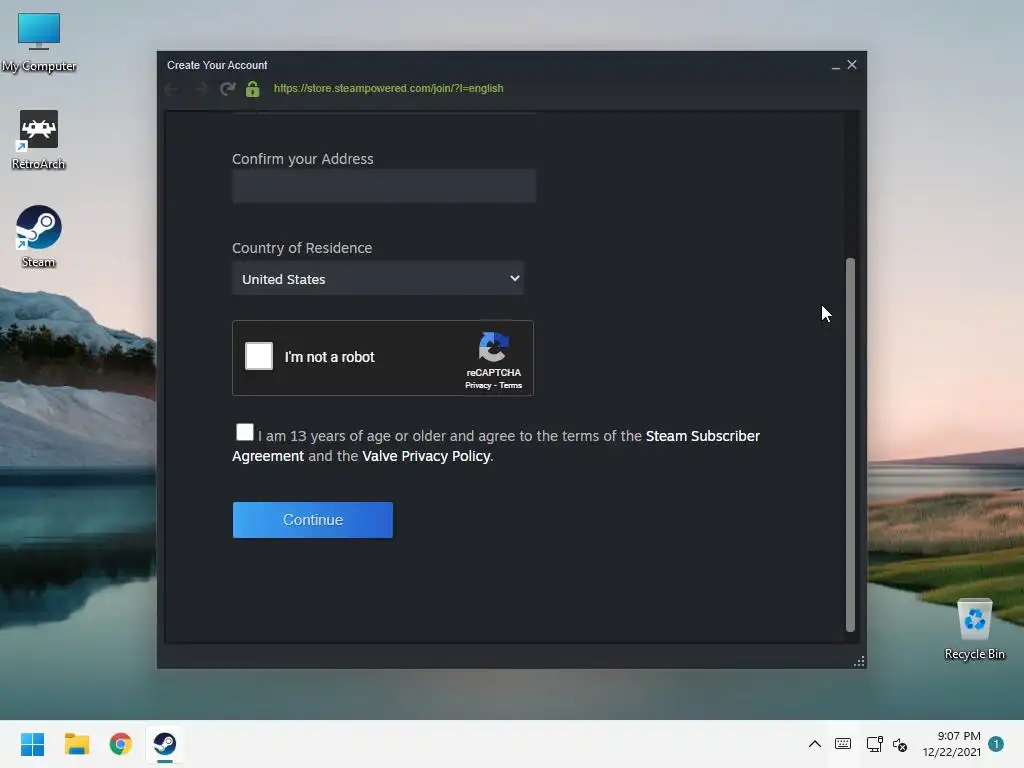
Task: Open the reCAPTCHA Privacy link
Action: click(x=477, y=385)
